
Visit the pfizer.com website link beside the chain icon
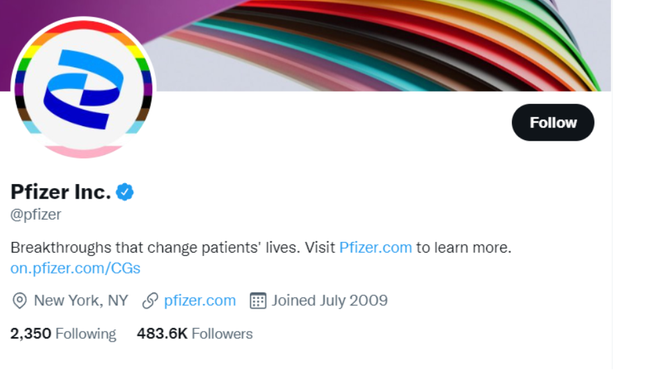(200, 301)
